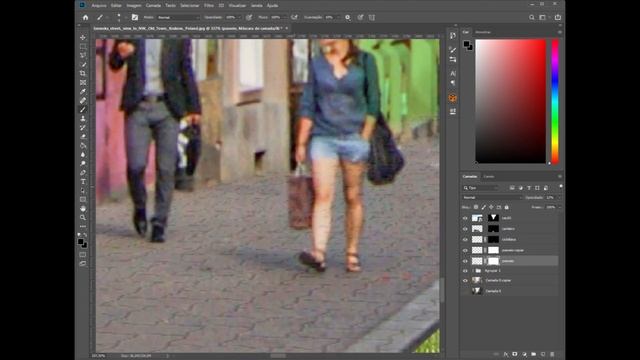The image size is (640, 360).
Task: Select the Pen tool
Action: [83, 172]
